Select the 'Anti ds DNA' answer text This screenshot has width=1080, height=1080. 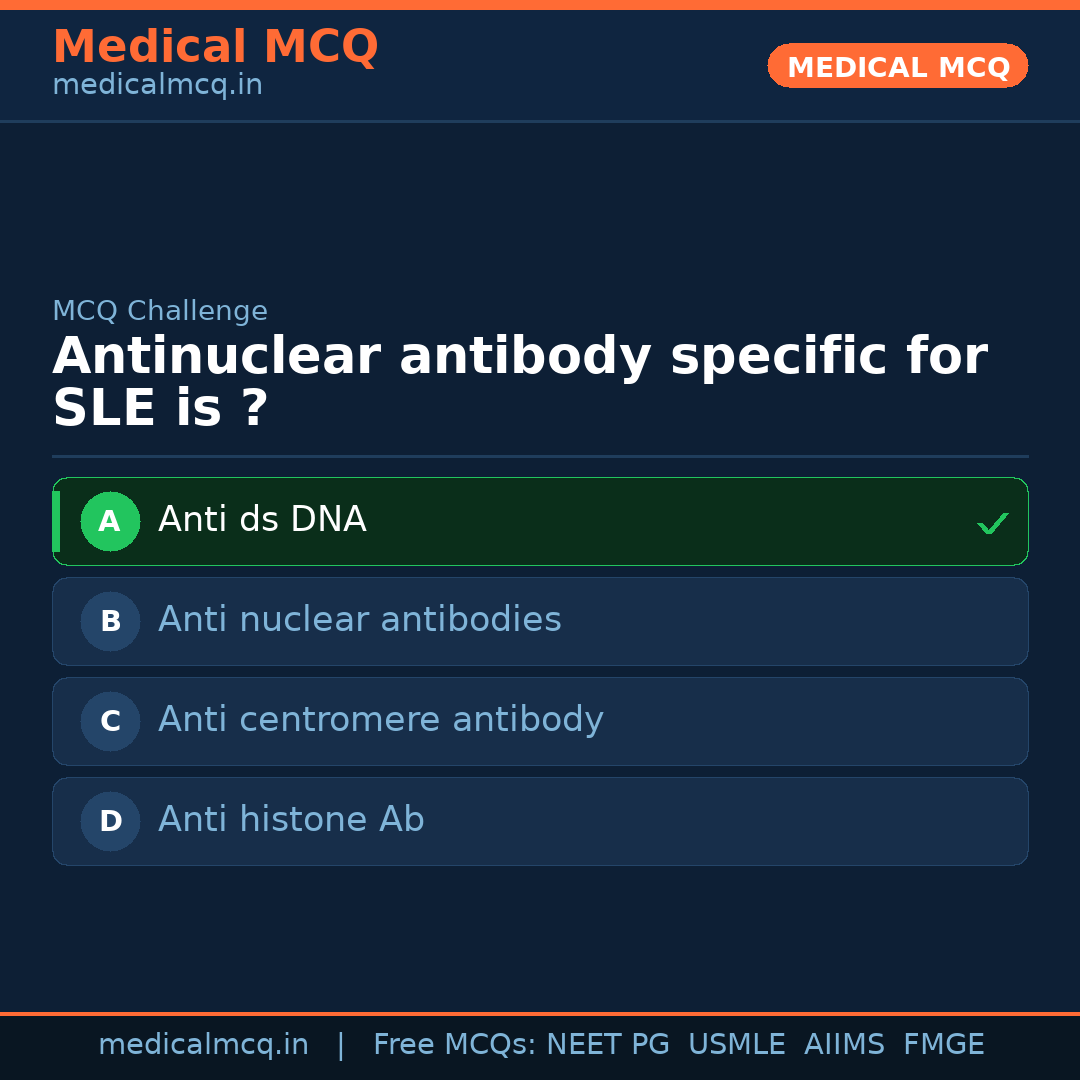coord(262,520)
